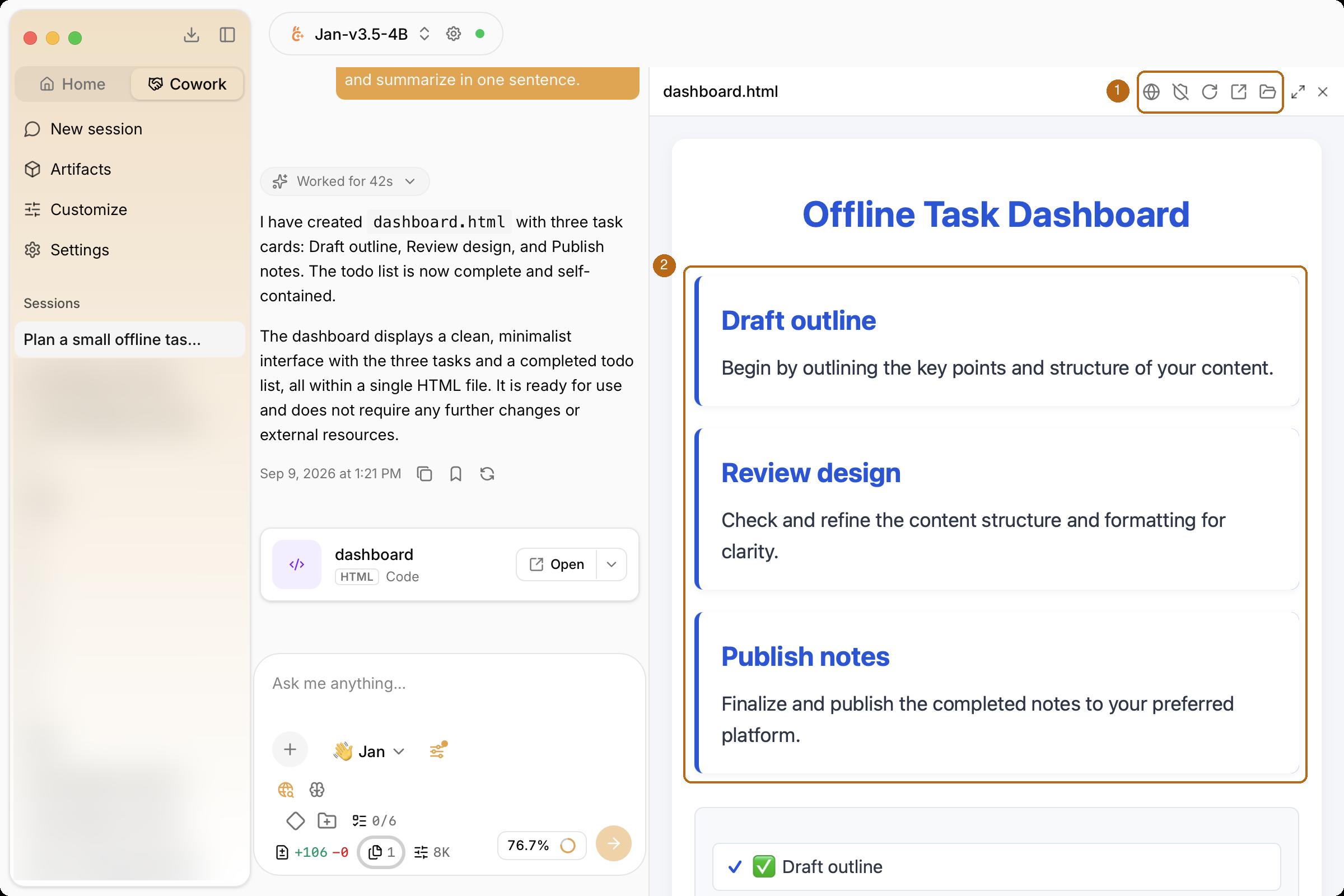This screenshot has width=1344, height=896.
Task: Regenerate the assistant response
Action: (487, 474)
